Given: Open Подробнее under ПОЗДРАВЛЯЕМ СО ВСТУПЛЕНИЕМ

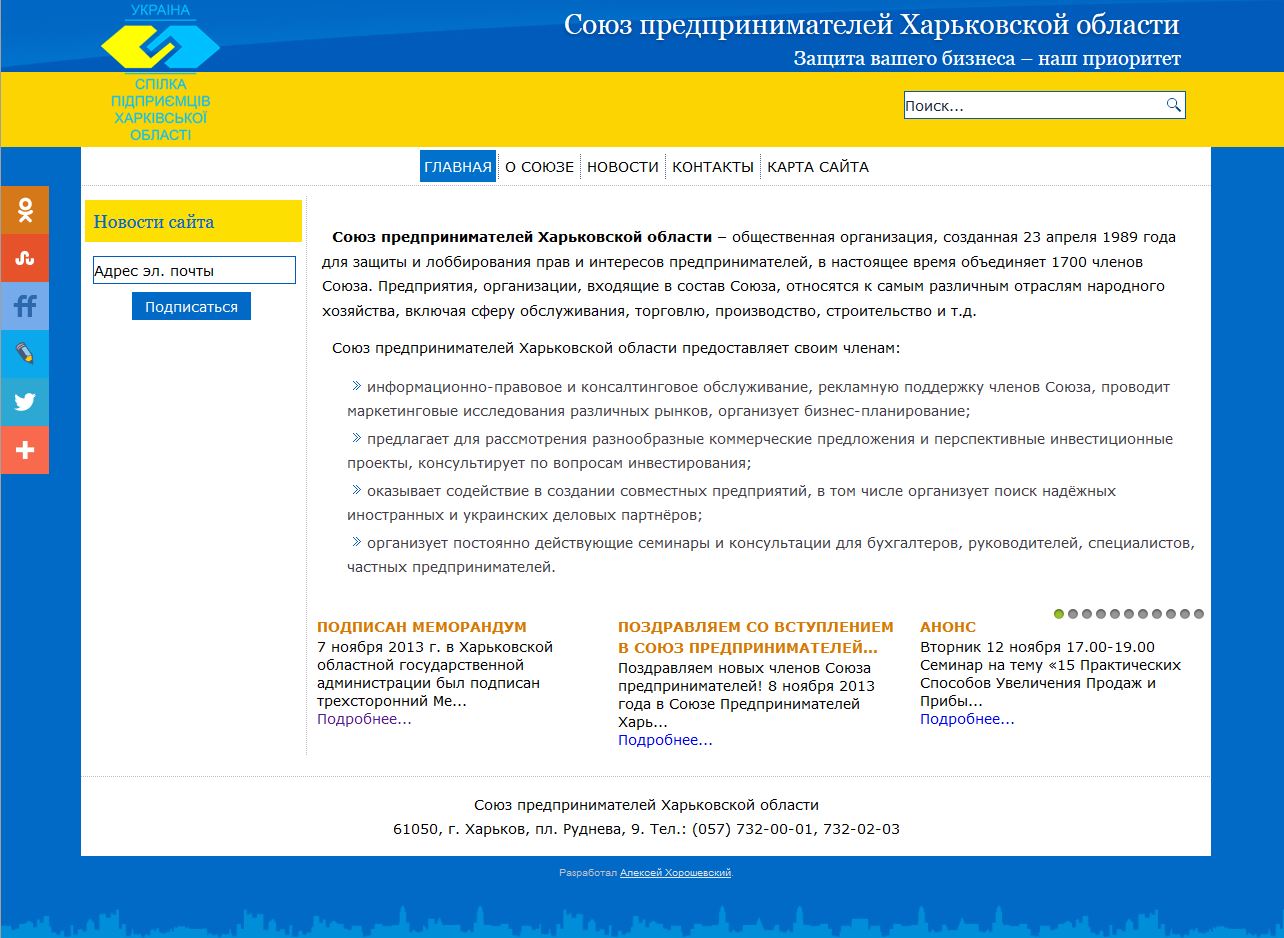Looking at the screenshot, I should tap(665, 740).
